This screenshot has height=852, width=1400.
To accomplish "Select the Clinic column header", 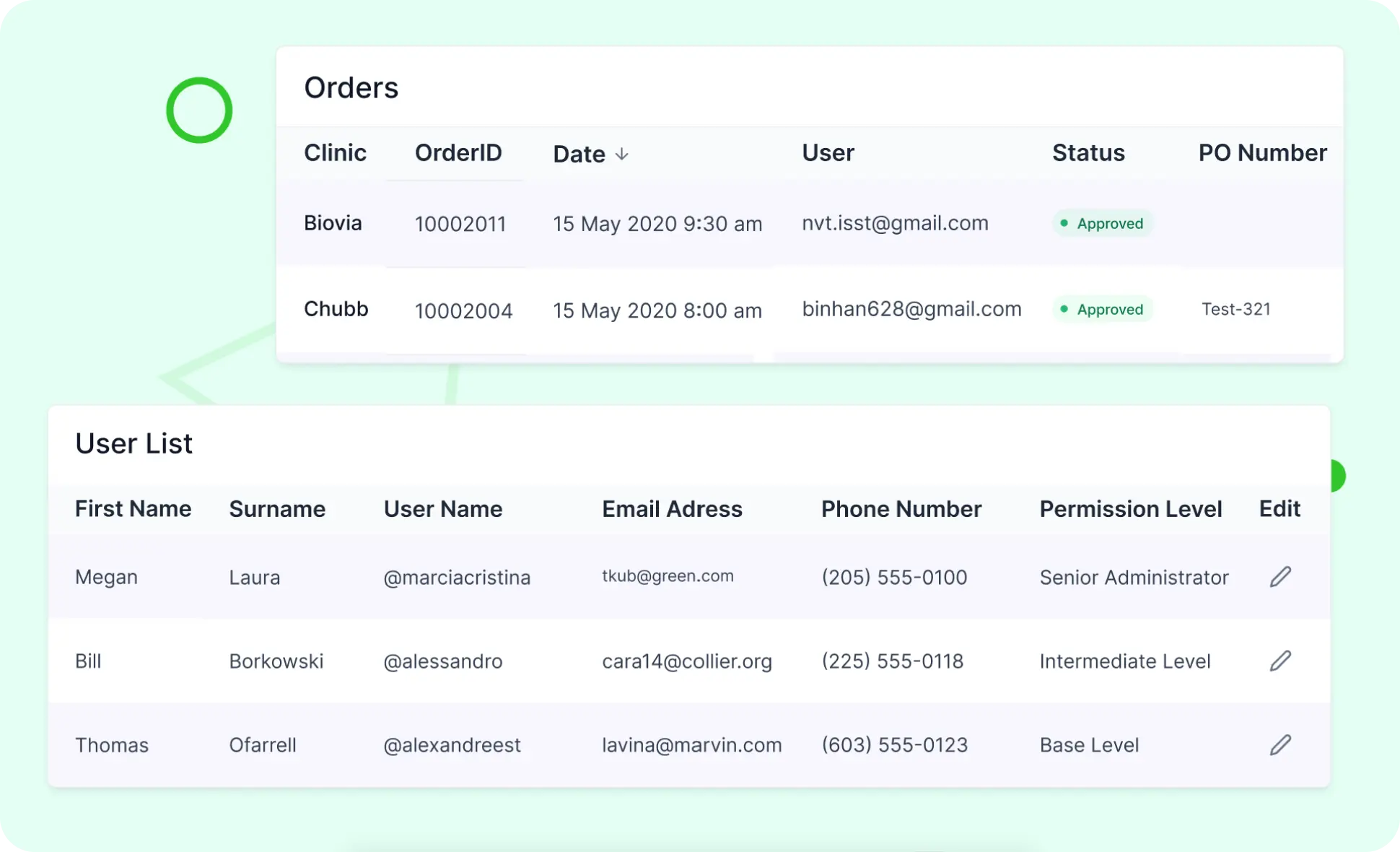I will [x=335, y=153].
